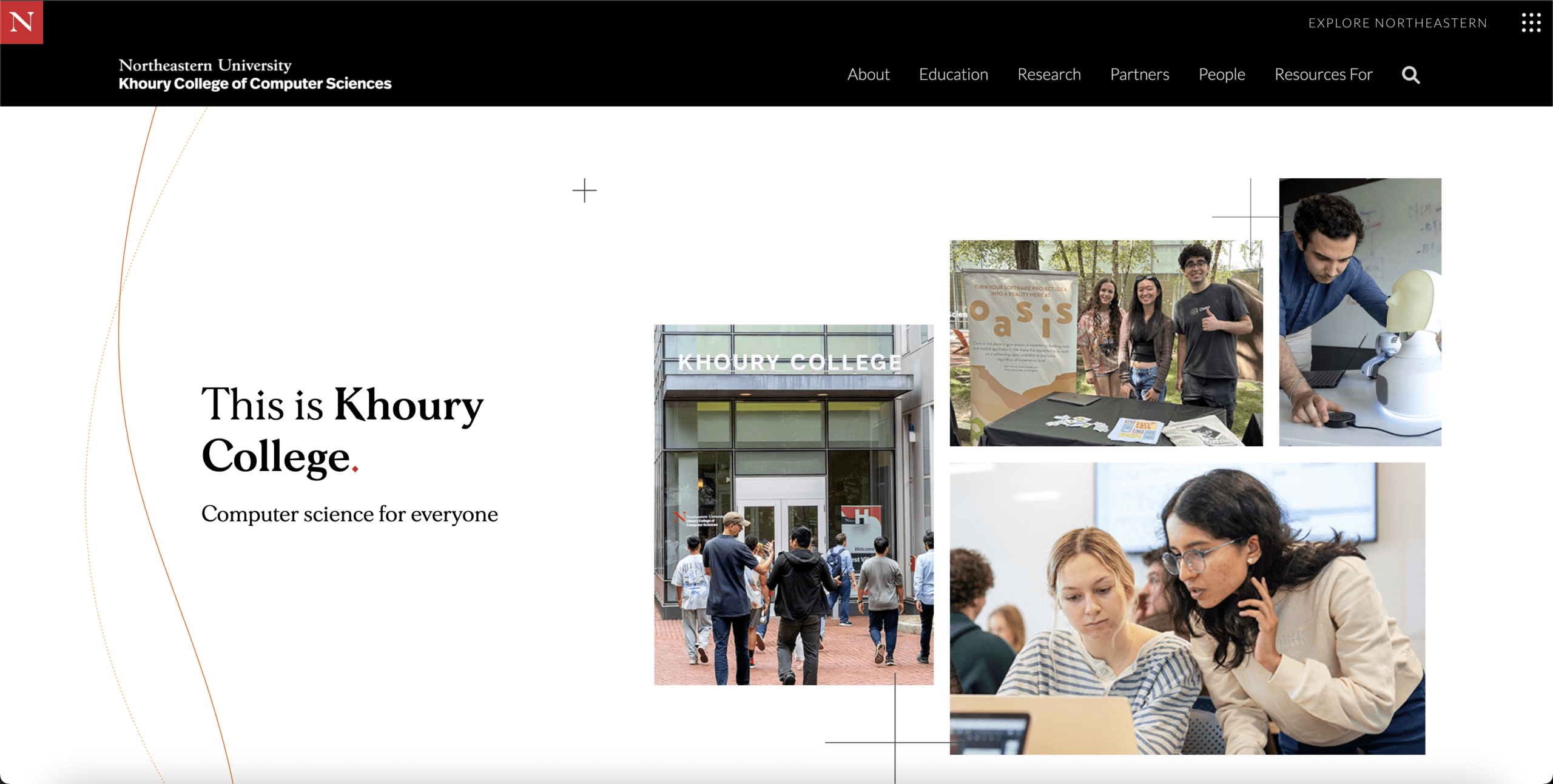Select the Oasis booth students photo

click(x=1106, y=343)
